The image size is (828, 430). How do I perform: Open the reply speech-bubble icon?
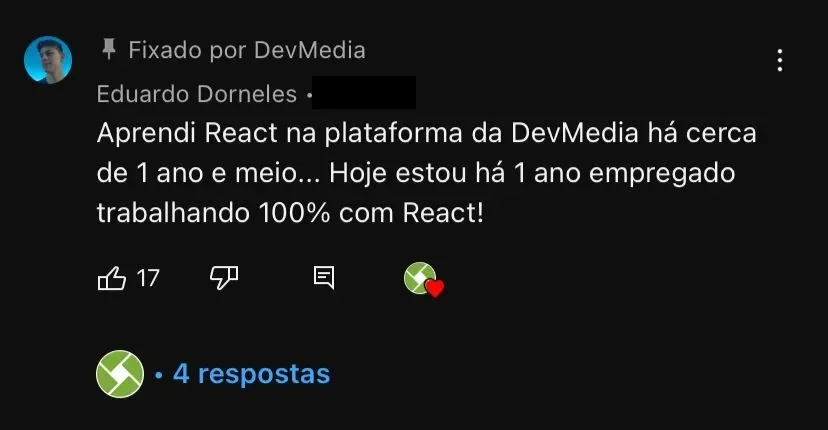[324, 277]
